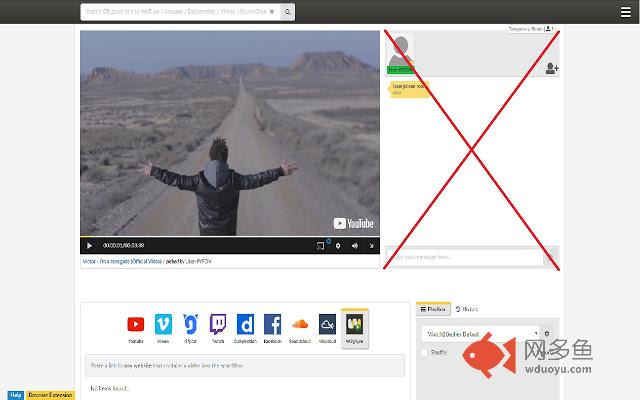Viewport: 640px width, 400px height.
Task: Click the Browser Extension button
Action: [x=50, y=395]
